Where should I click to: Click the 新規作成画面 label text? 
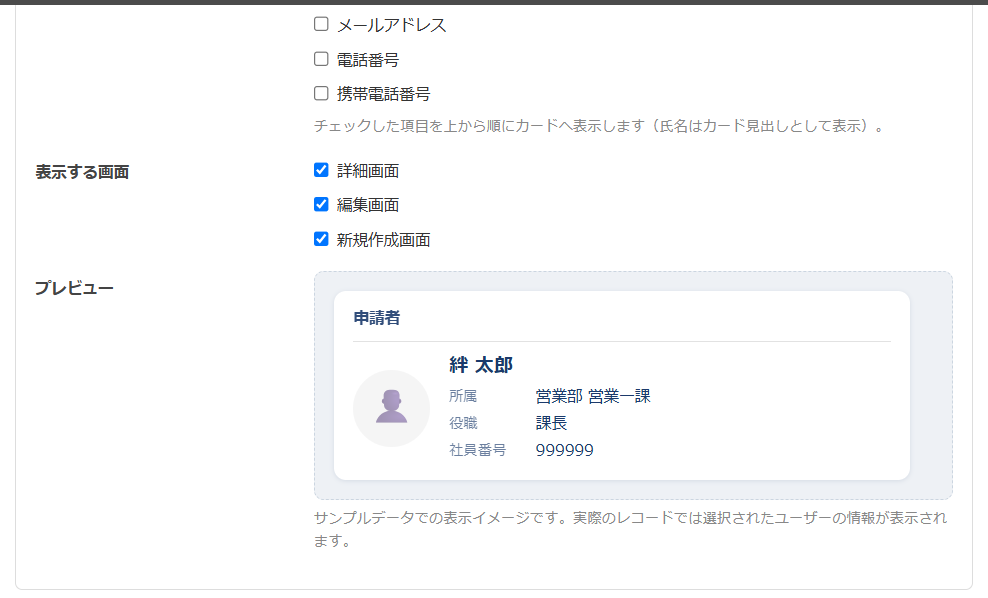click(383, 239)
